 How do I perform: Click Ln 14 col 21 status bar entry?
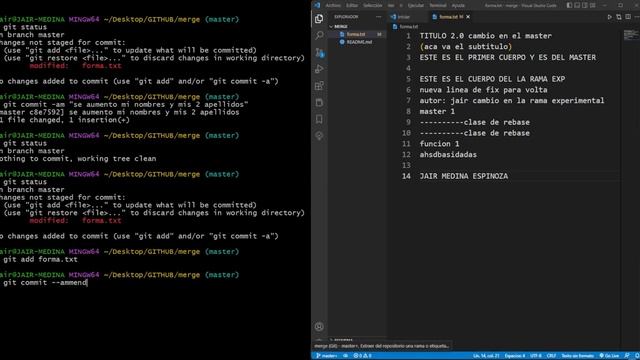[x=486, y=356]
